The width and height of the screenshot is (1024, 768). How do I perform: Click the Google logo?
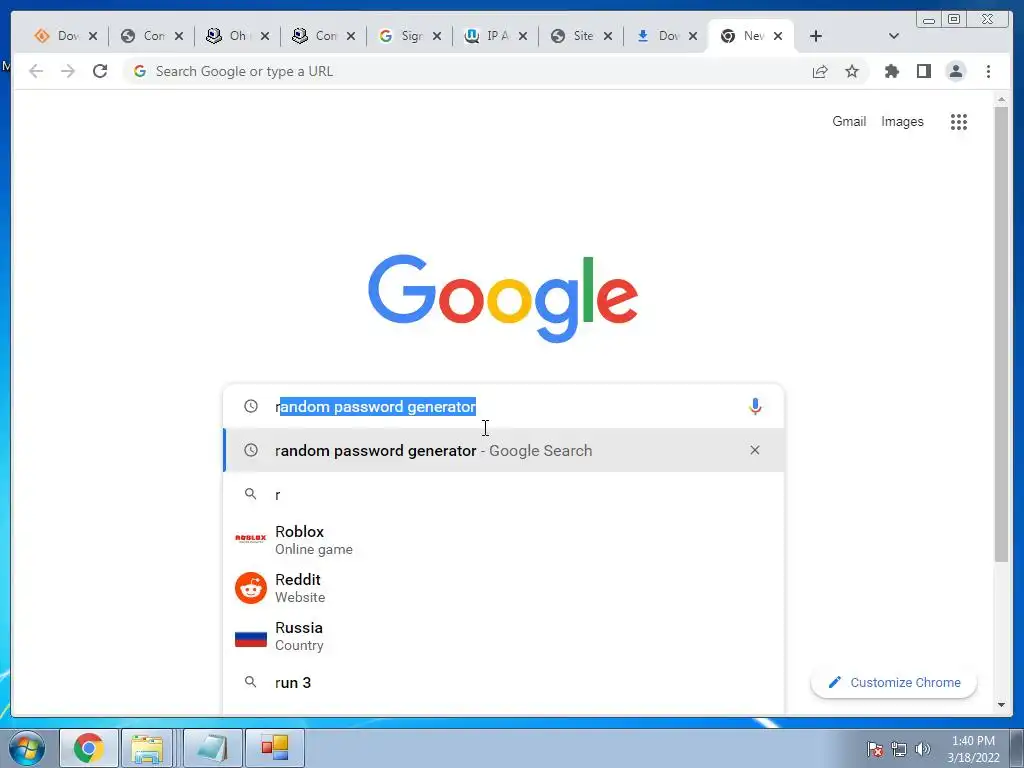click(x=503, y=298)
